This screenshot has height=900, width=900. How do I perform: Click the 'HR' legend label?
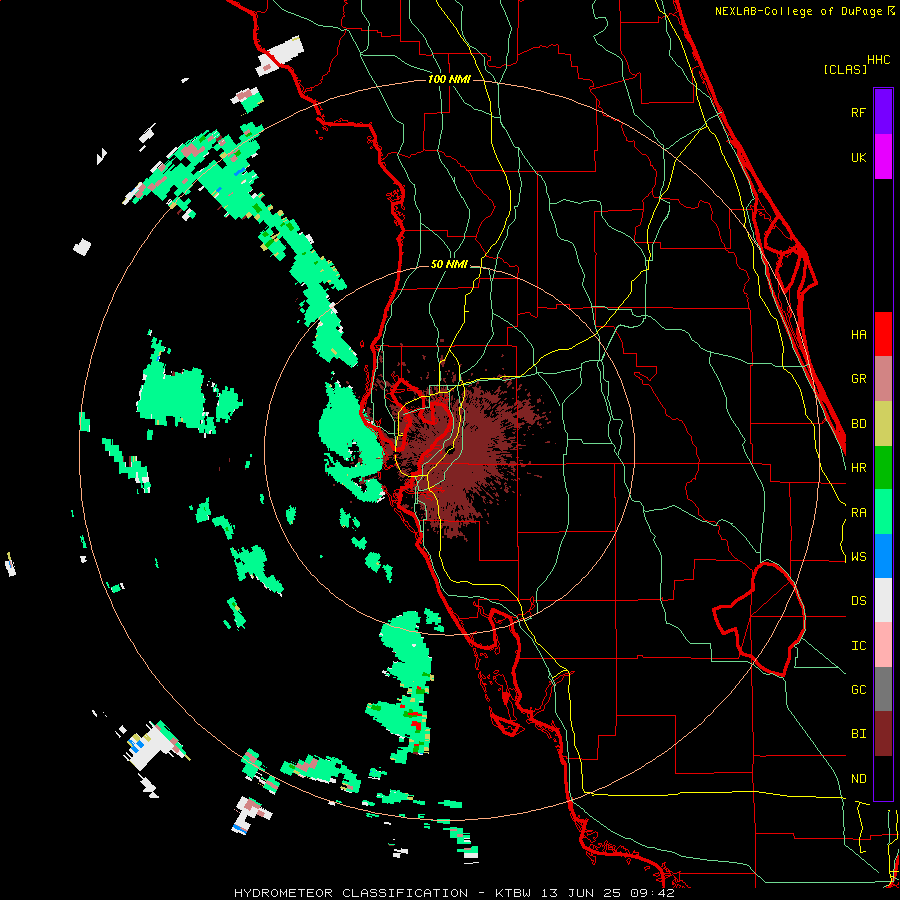coord(859,468)
